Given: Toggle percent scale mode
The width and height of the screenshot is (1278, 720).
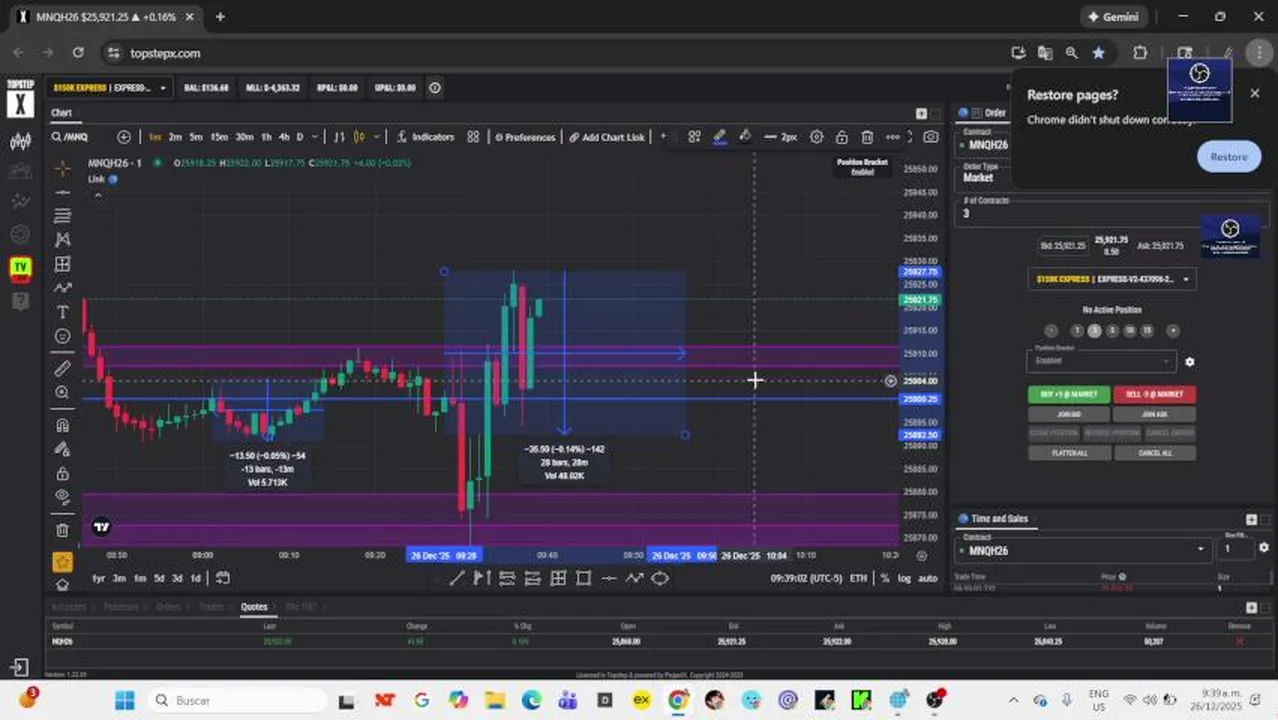Looking at the screenshot, I should click(885, 578).
